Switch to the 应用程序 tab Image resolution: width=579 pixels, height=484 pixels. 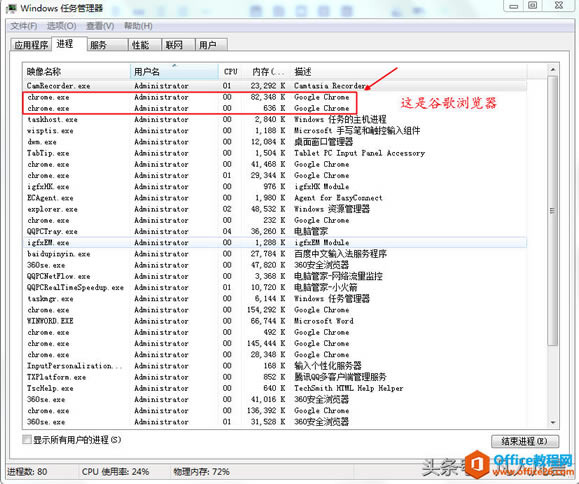(x=31, y=45)
